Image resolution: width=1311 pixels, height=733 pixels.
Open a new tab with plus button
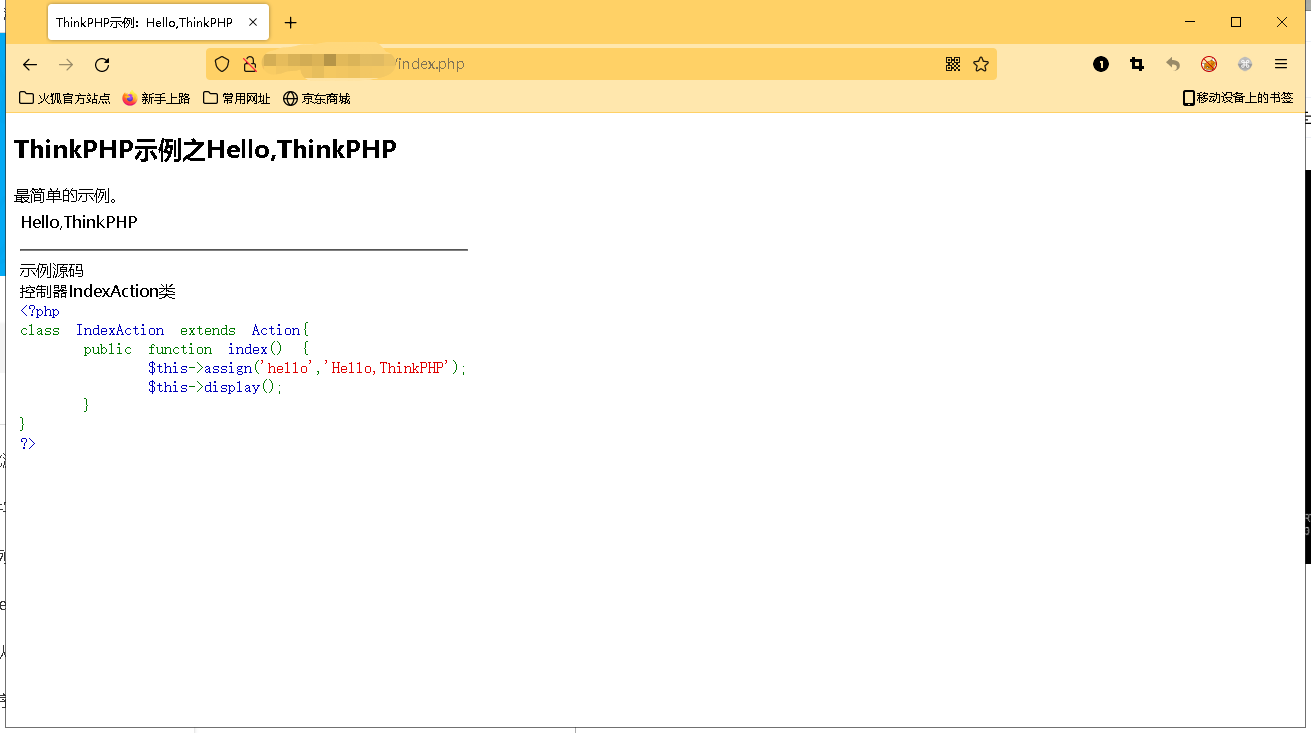point(290,22)
